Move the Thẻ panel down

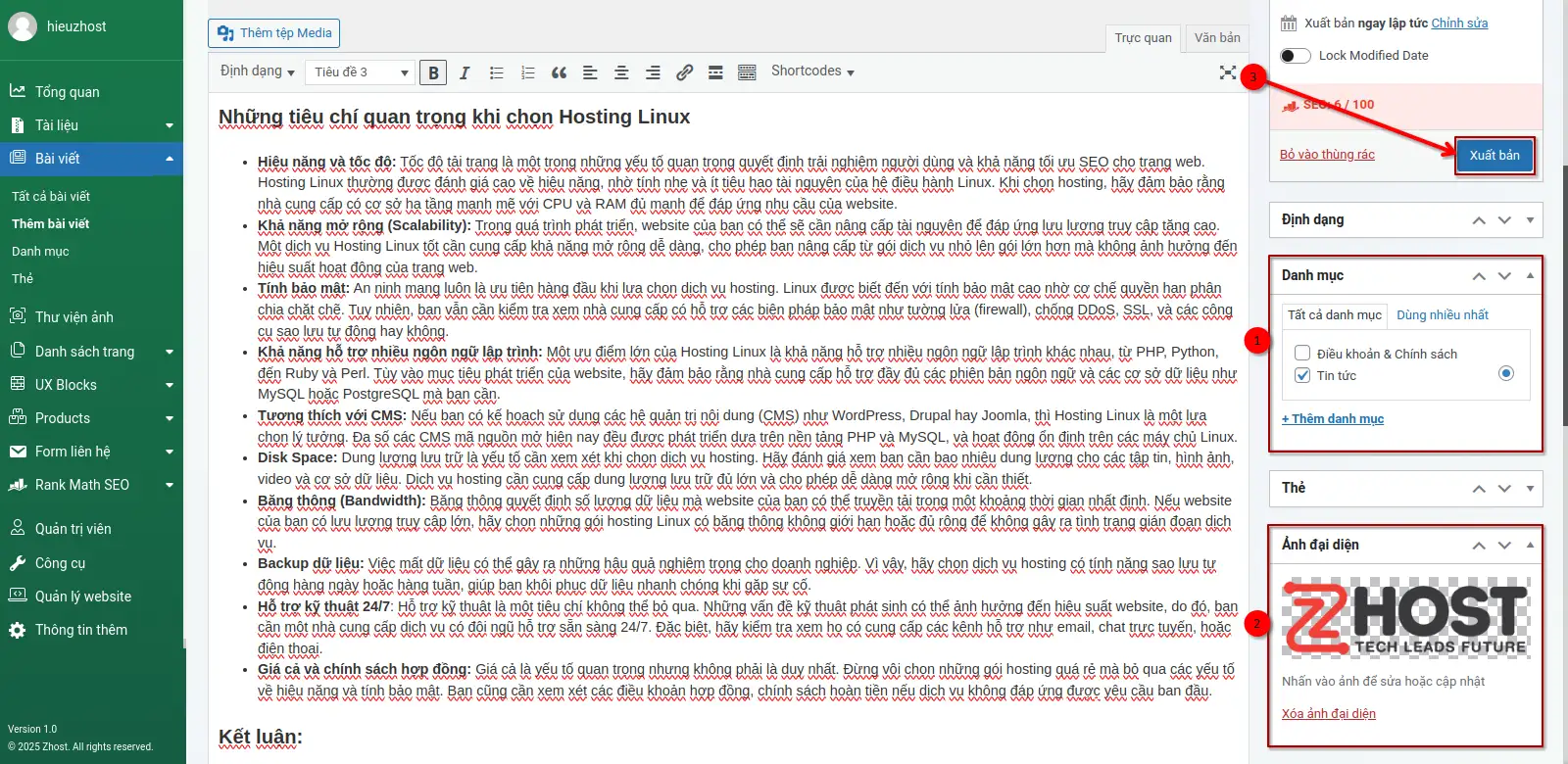coord(1504,489)
